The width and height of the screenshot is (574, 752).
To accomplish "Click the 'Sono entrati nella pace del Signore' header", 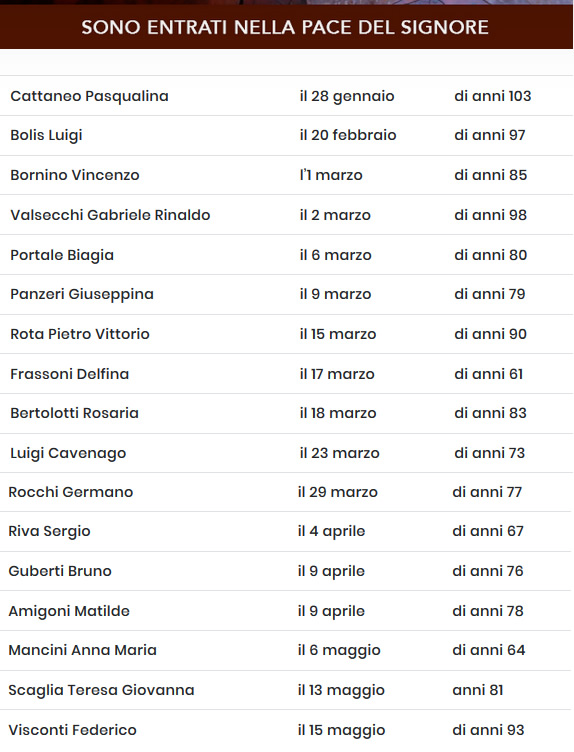I will click(x=285, y=27).
